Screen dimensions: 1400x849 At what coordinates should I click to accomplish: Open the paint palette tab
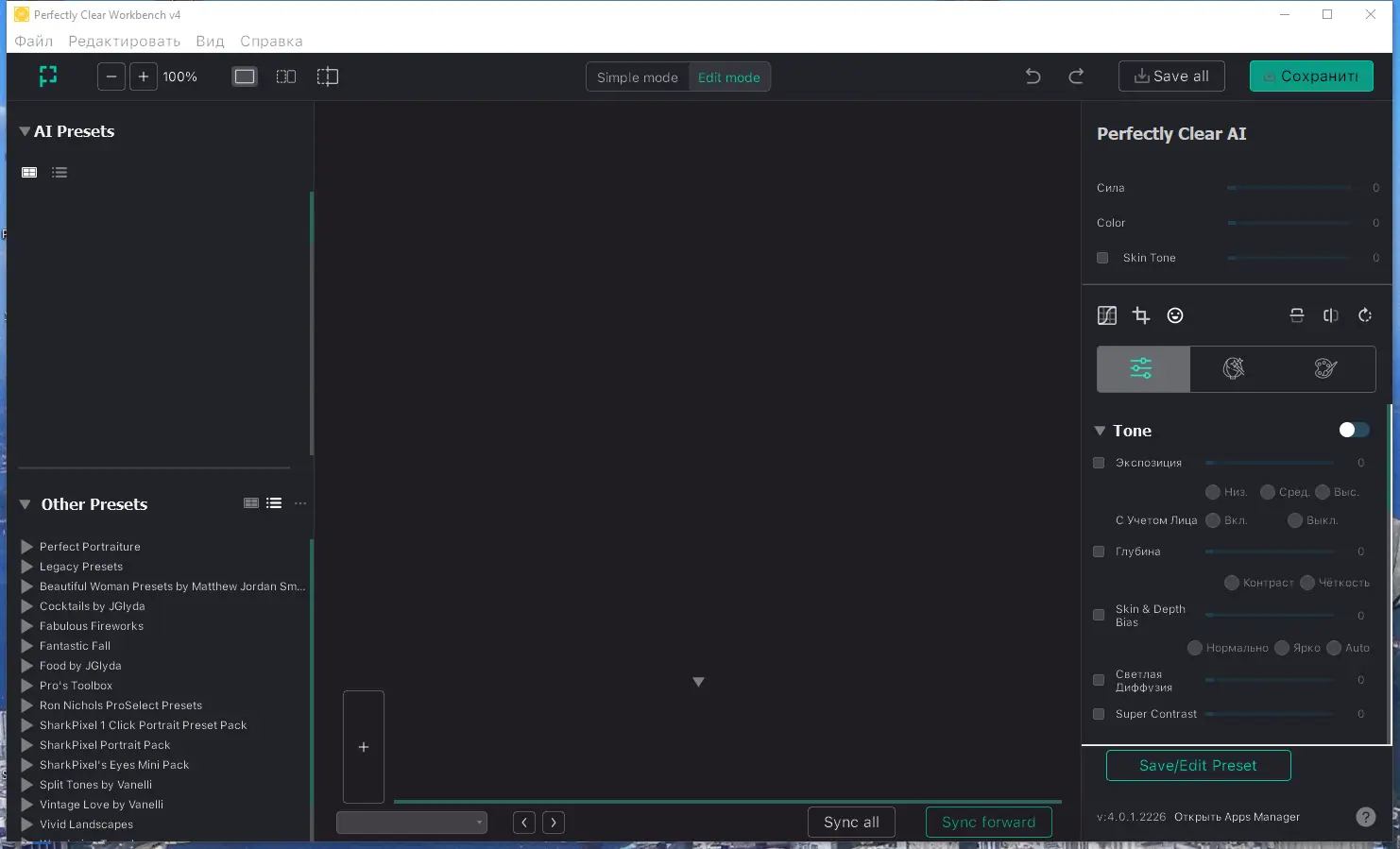(x=1326, y=368)
